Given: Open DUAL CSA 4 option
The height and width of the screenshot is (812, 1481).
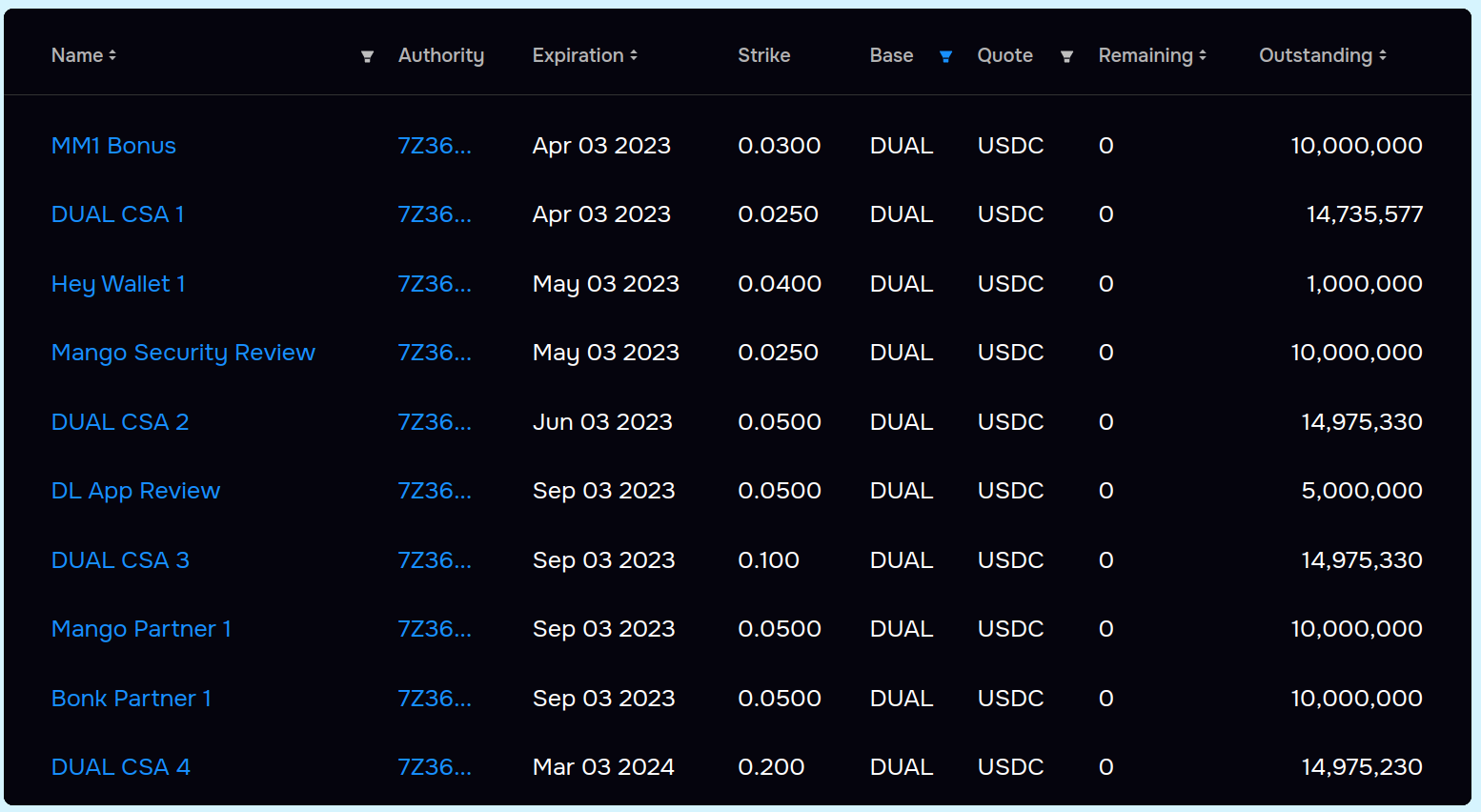Looking at the screenshot, I should click(x=121, y=767).
